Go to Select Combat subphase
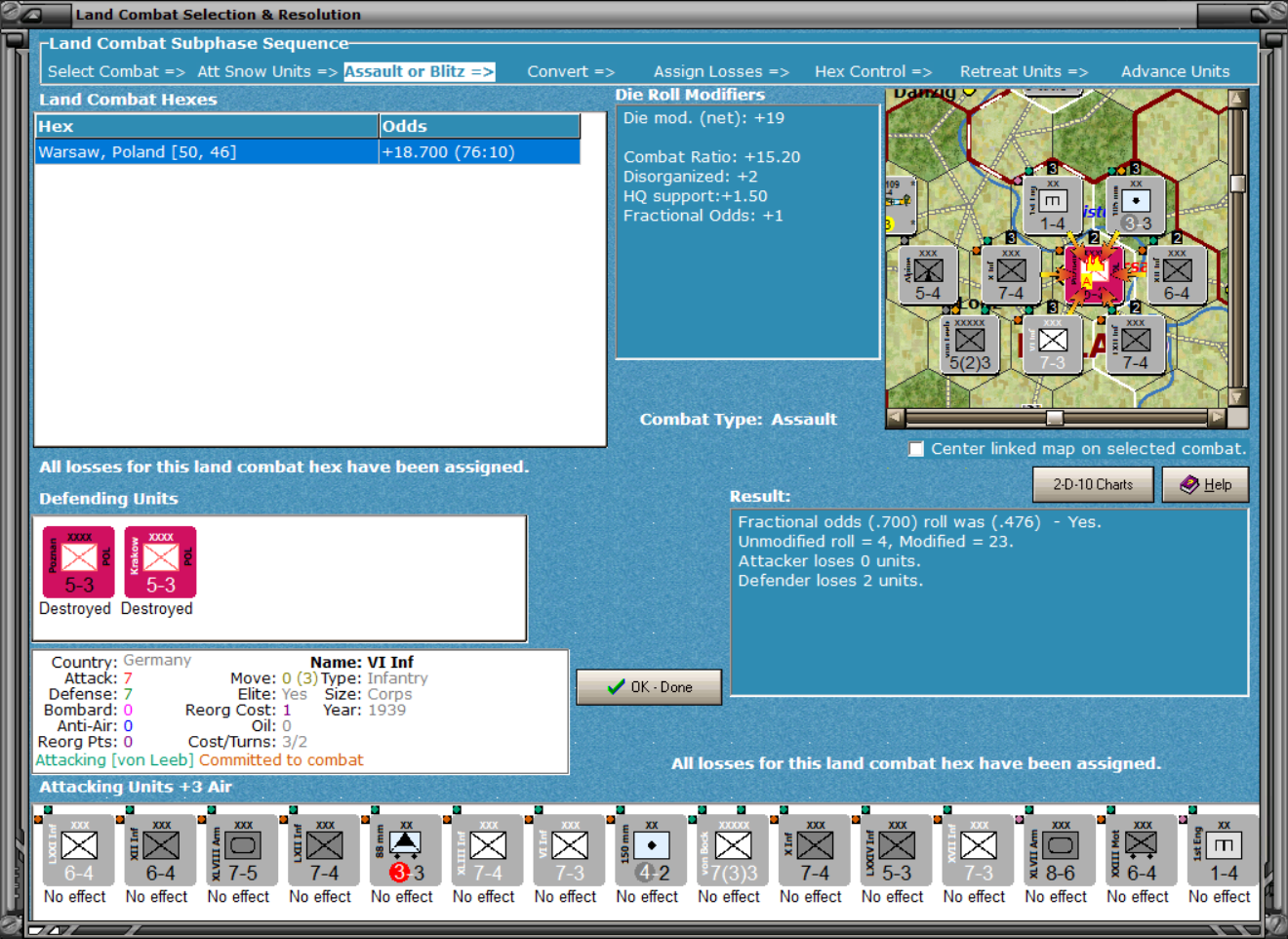The image size is (1288, 939). [116, 71]
